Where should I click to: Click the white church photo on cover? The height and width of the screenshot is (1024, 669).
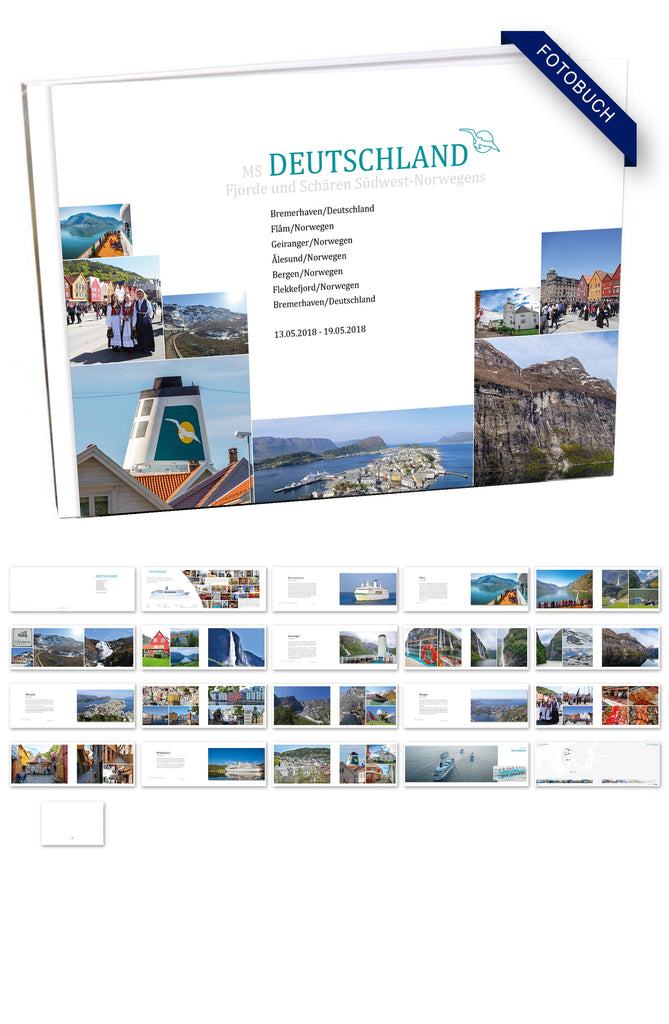tap(507, 312)
